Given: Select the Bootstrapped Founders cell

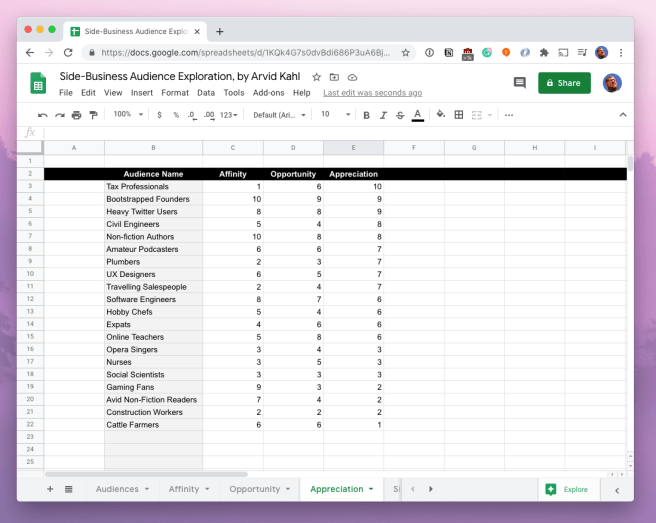Looking at the screenshot, I should [154, 199].
